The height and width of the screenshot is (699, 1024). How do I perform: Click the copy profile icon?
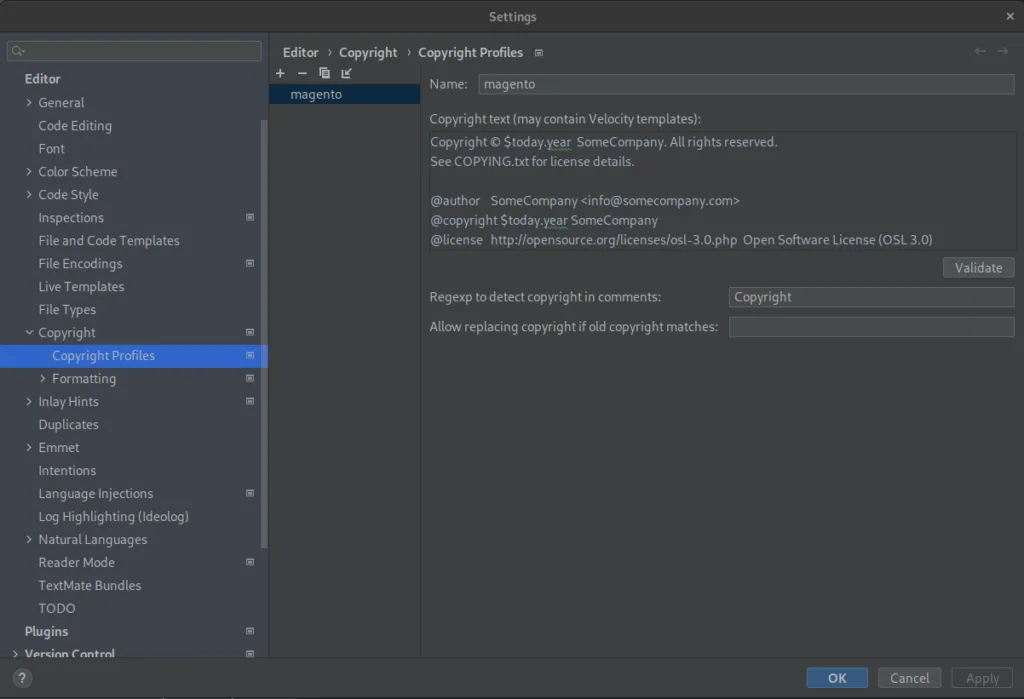coord(324,73)
